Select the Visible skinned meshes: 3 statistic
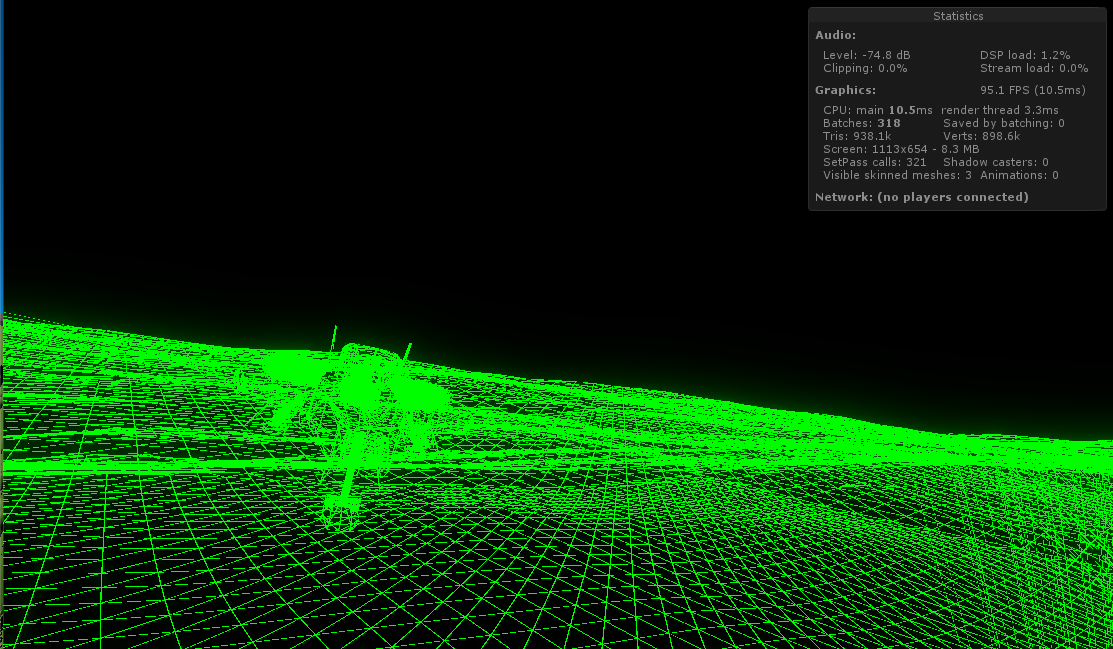The image size is (1113, 649). click(x=897, y=175)
